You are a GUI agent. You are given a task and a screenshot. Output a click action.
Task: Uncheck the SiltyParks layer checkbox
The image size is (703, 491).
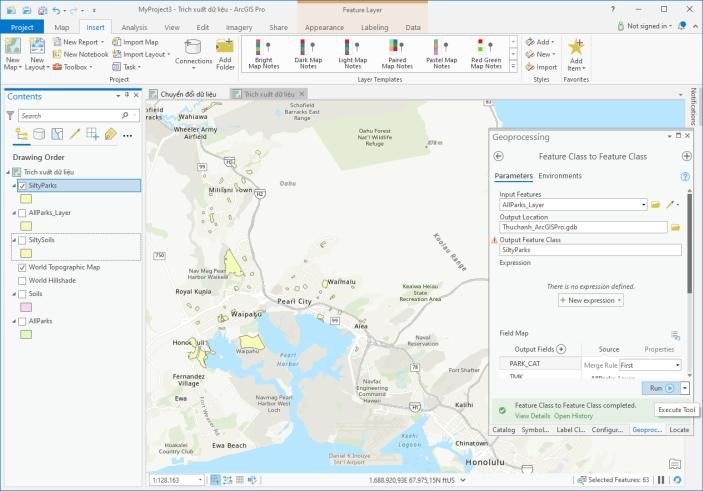(x=22, y=186)
